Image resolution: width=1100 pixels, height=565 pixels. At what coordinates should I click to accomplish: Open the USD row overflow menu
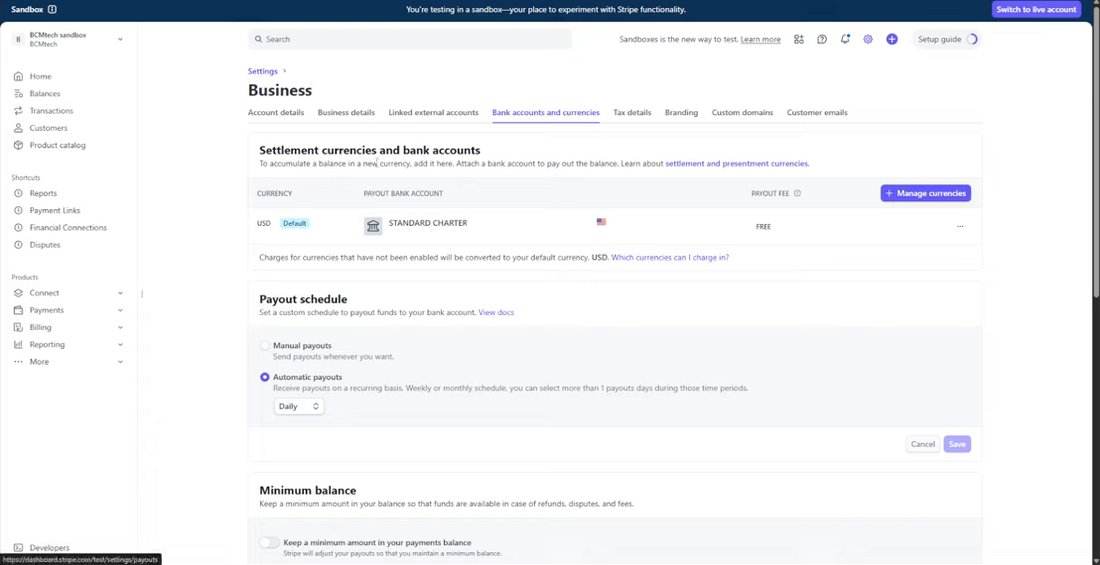tap(960, 226)
